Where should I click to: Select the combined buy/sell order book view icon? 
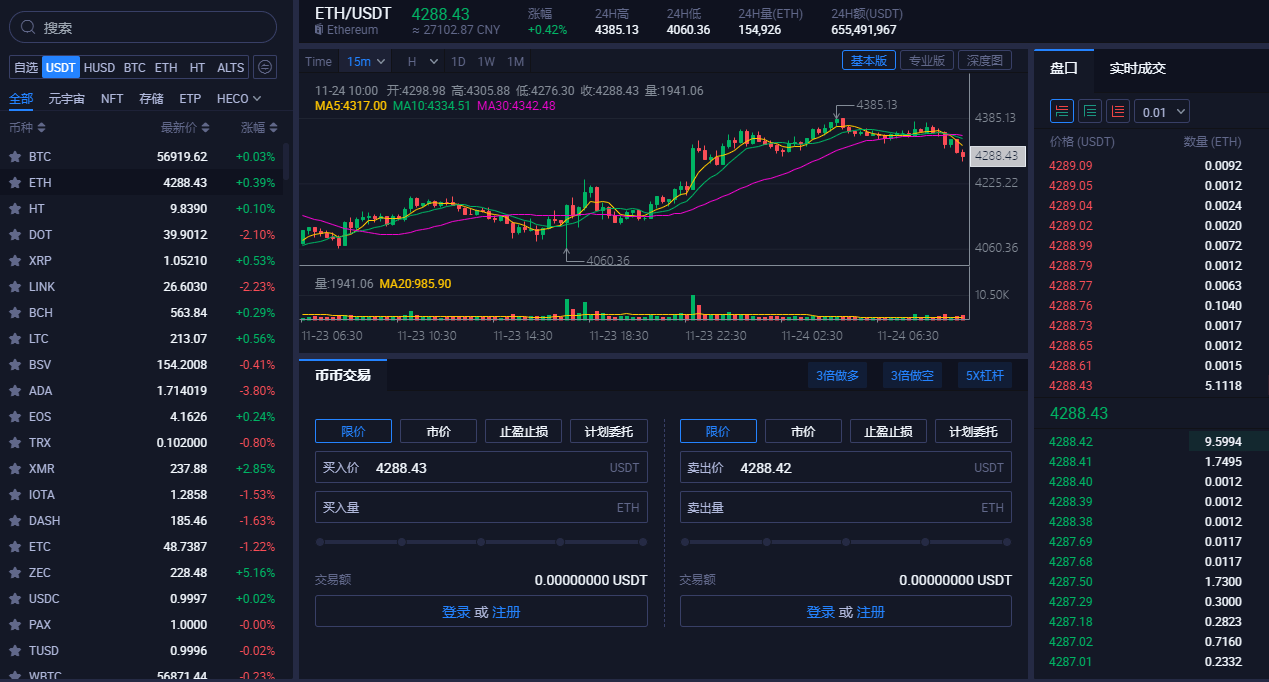[x=1061, y=110]
